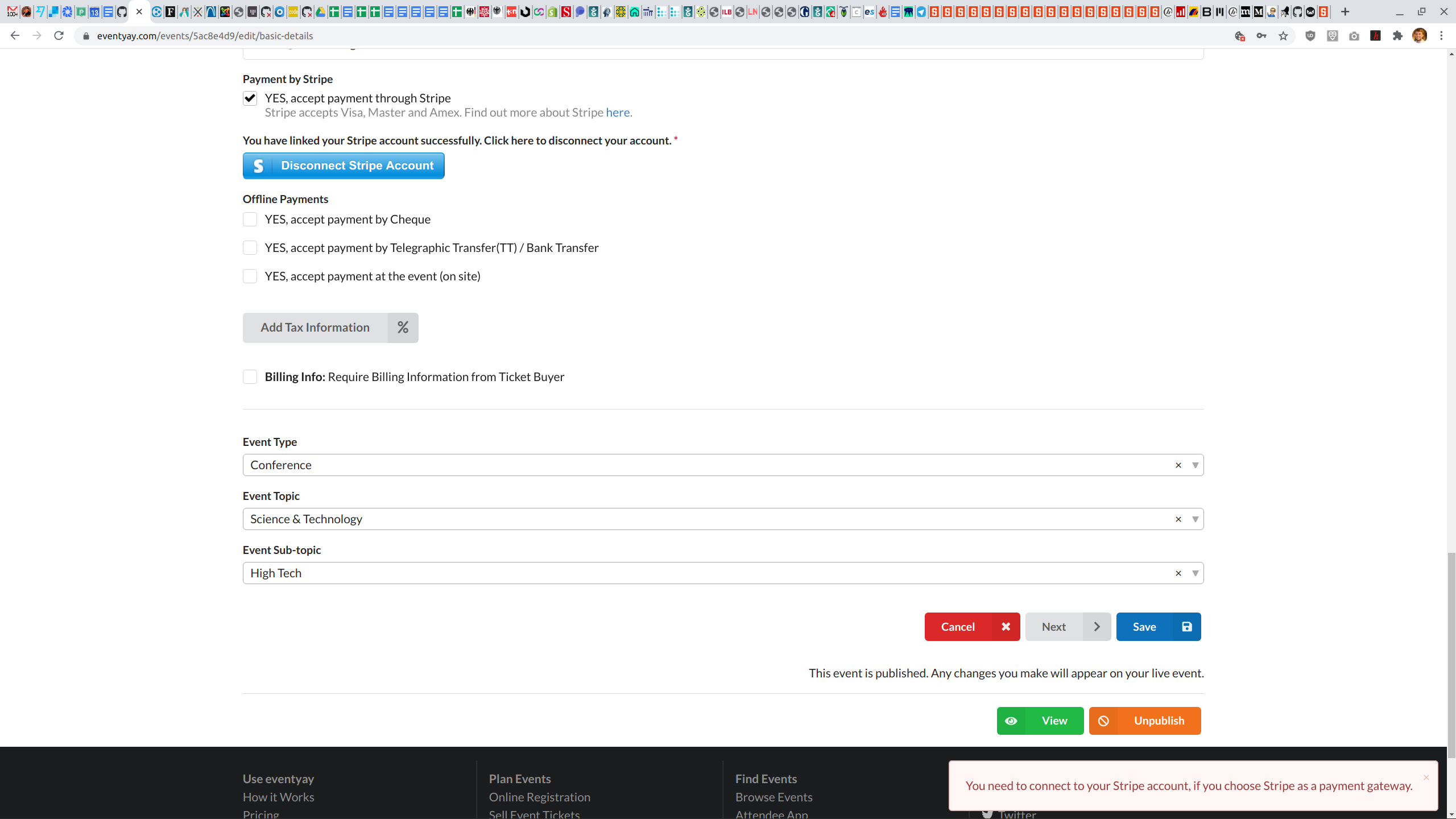Save the event changes
Screen dimensions: 1456x819
(x=1158, y=627)
